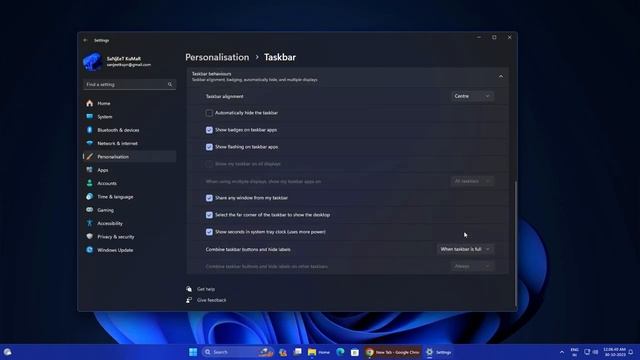Click the Accounts person icon

point(89,183)
